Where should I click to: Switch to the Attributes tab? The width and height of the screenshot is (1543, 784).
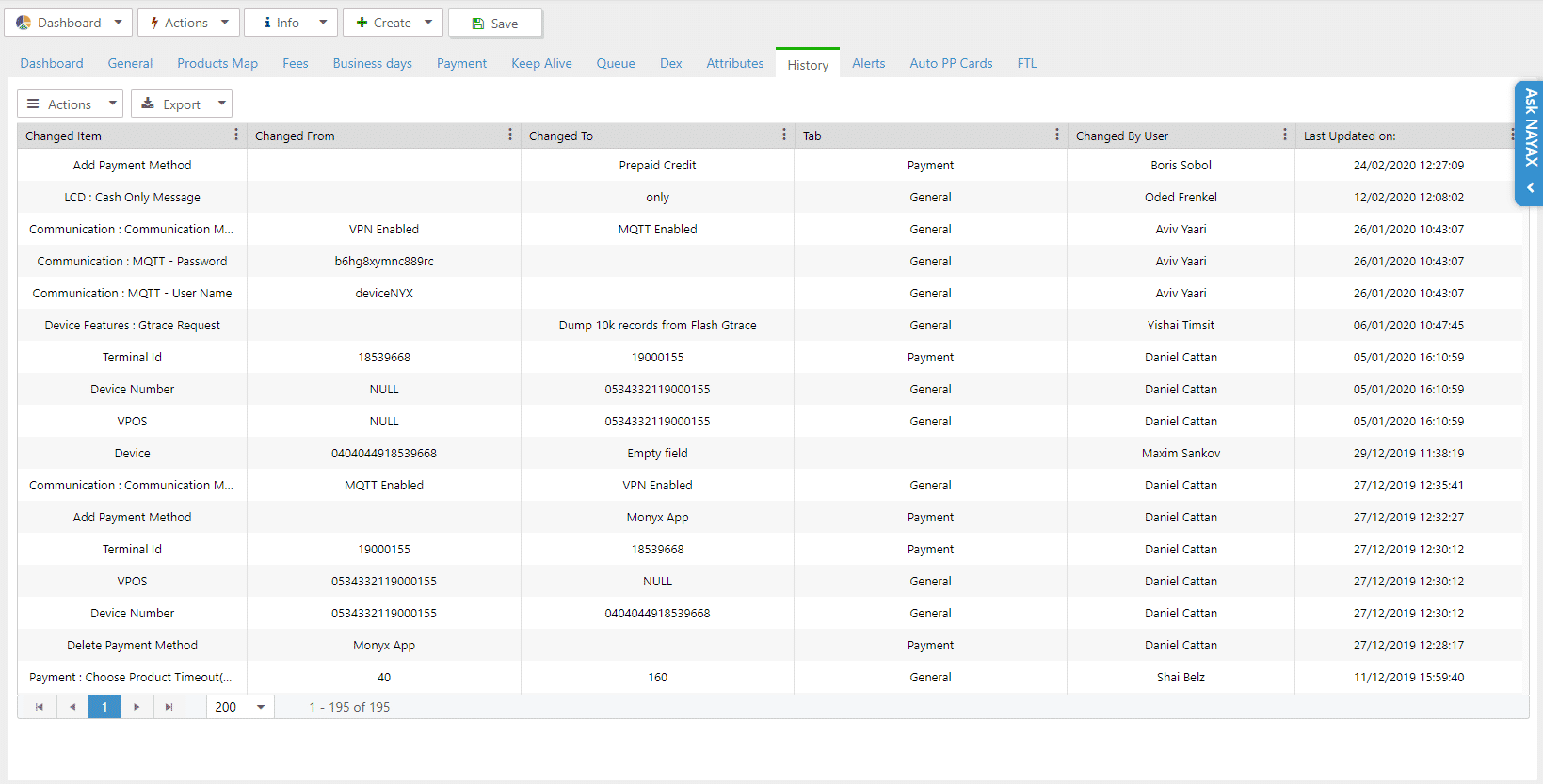(735, 63)
